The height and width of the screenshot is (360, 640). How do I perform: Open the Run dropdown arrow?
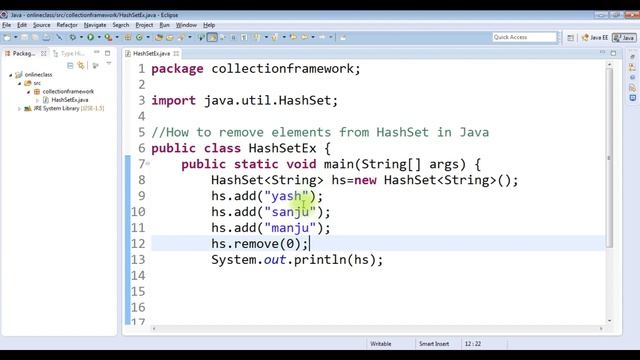pyautogui.click(x=99, y=38)
